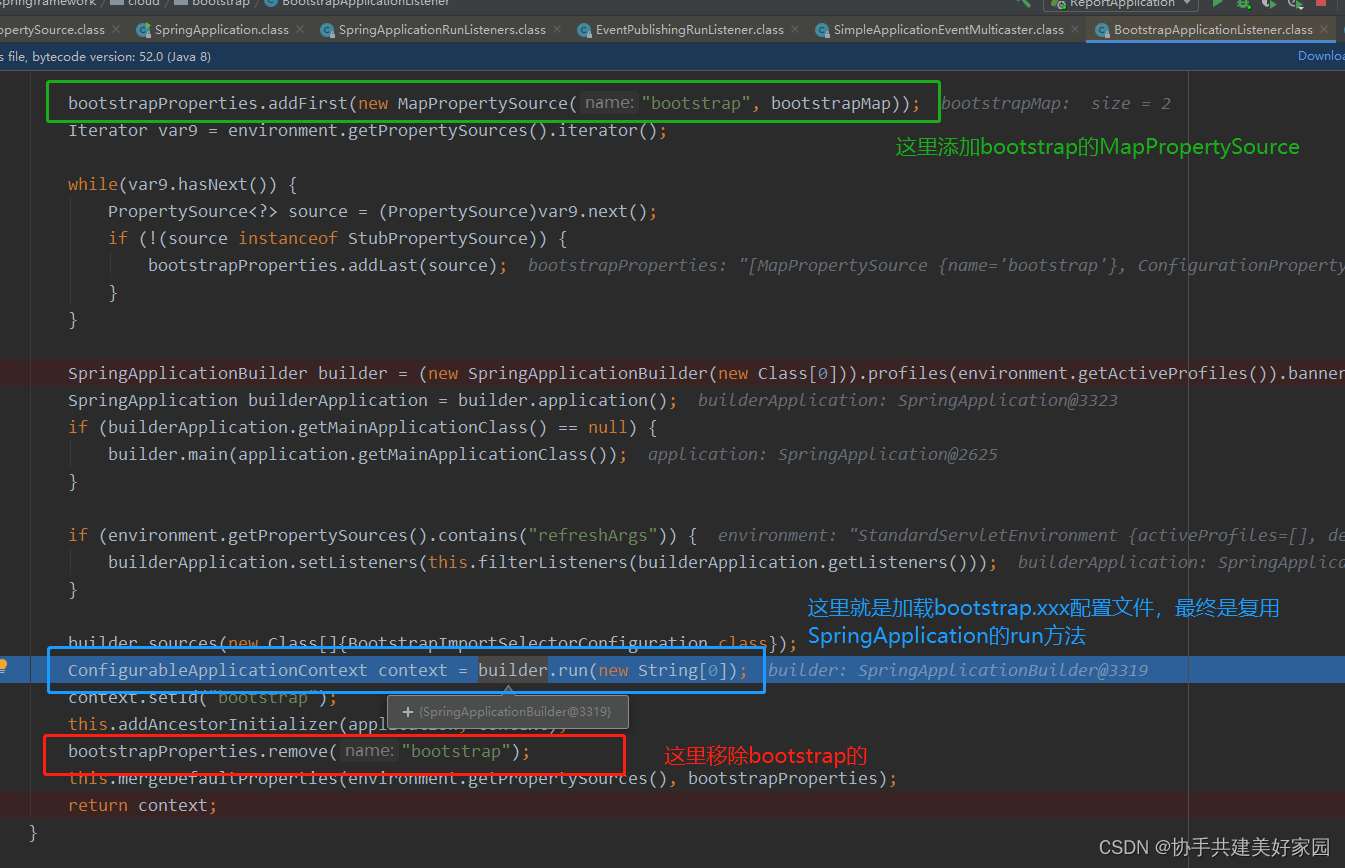Viewport: 1345px width, 868px height.
Task: Switch to the SpringApplication.class tab
Action: (x=221, y=30)
